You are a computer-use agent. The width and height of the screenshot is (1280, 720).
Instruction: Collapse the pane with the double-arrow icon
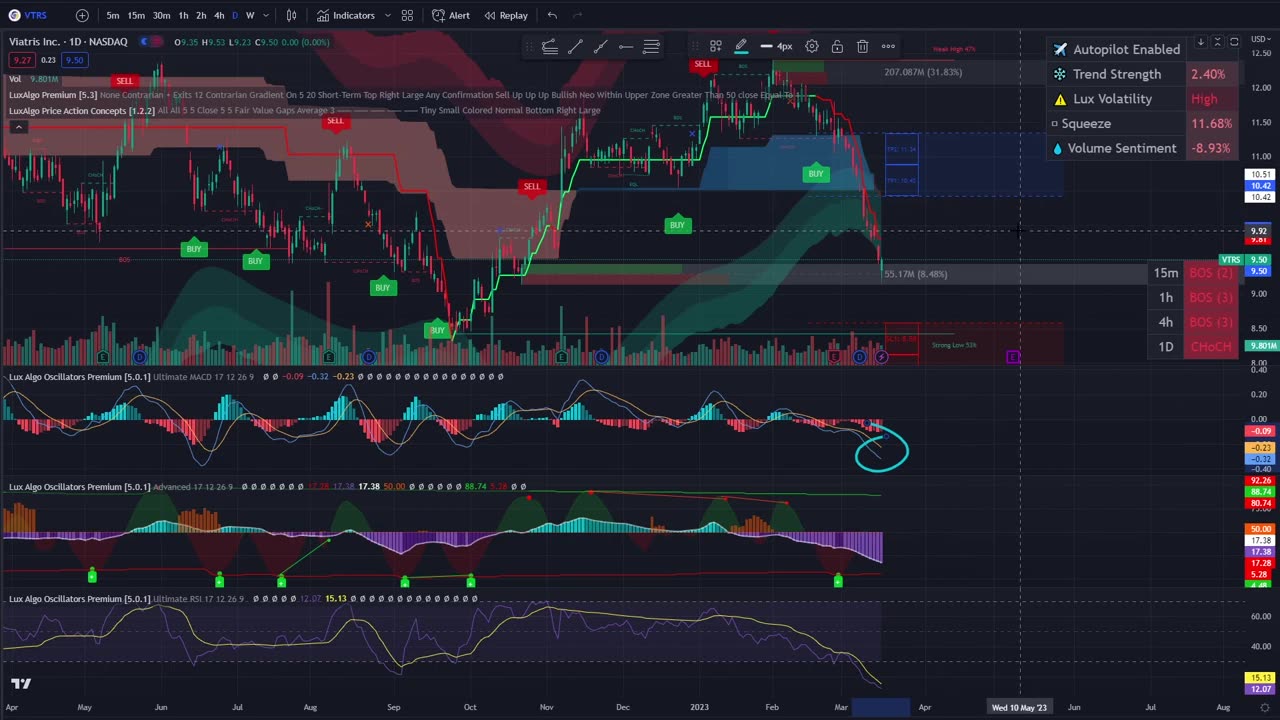(x=1217, y=42)
